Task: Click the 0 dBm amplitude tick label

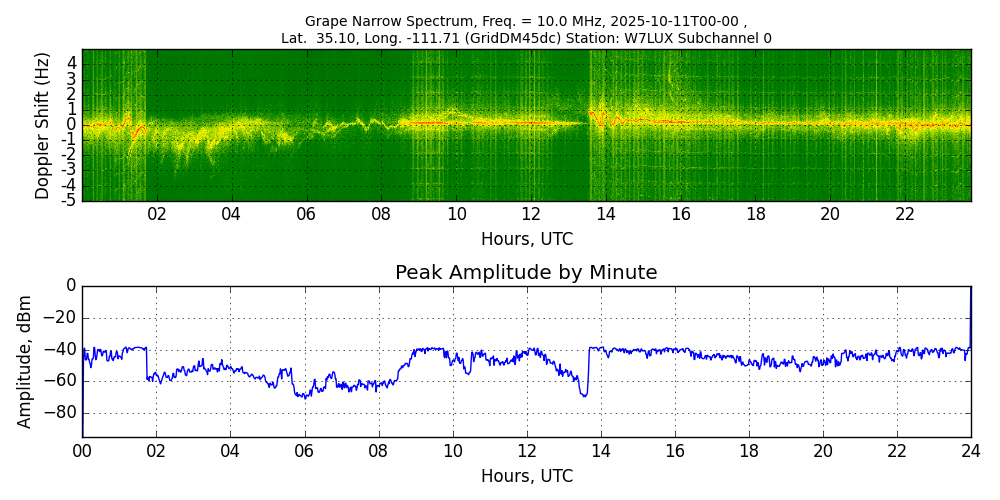Action: 71,286
